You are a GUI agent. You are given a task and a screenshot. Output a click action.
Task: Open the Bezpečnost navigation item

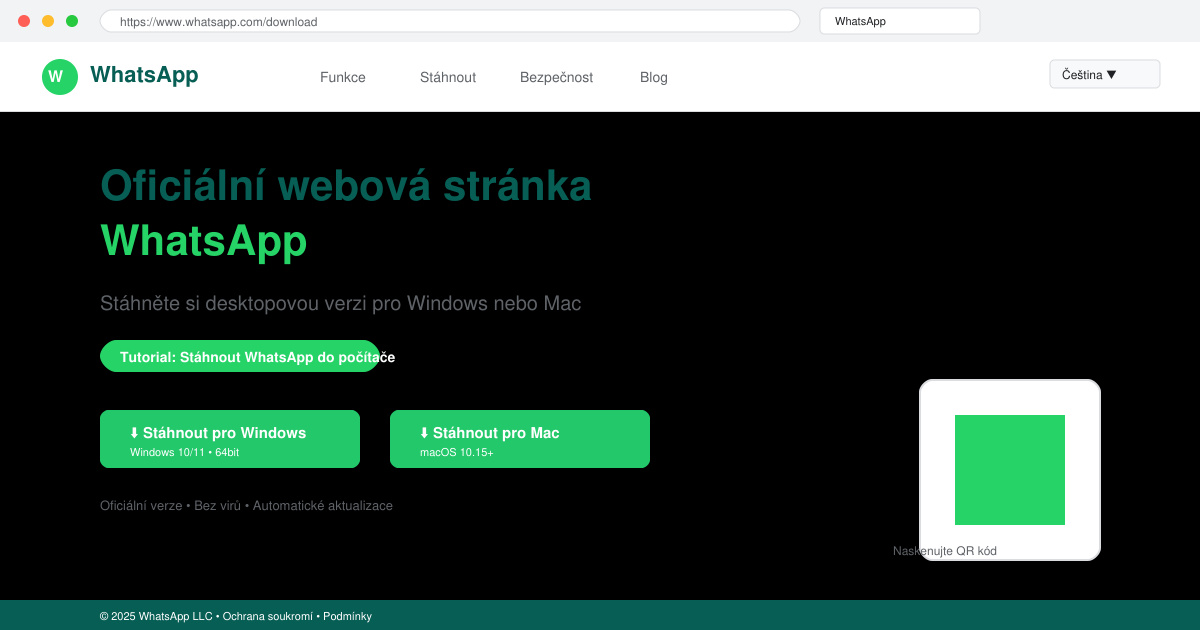tap(556, 77)
